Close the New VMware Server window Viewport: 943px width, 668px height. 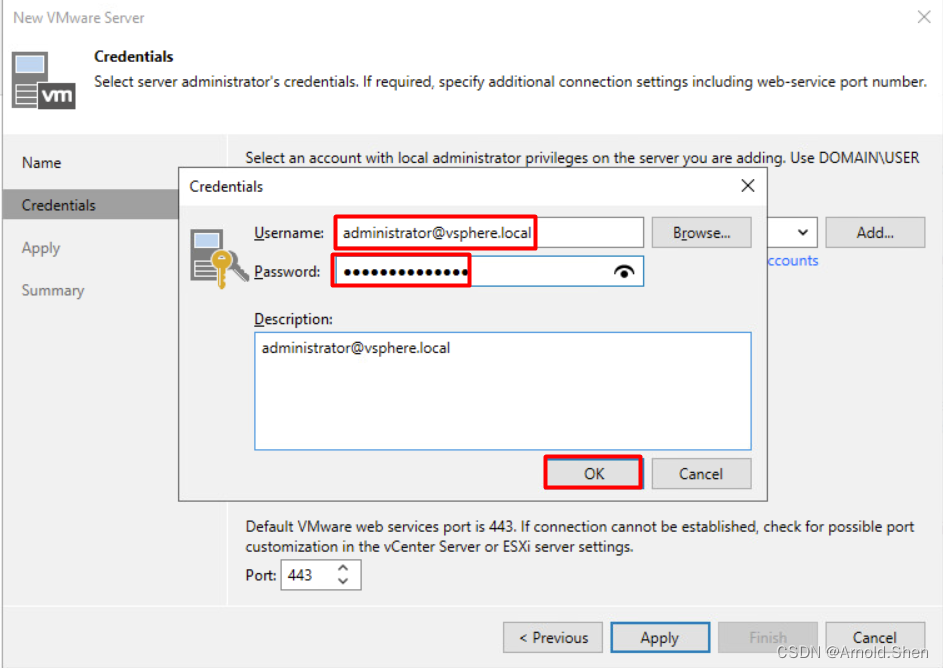click(x=924, y=17)
